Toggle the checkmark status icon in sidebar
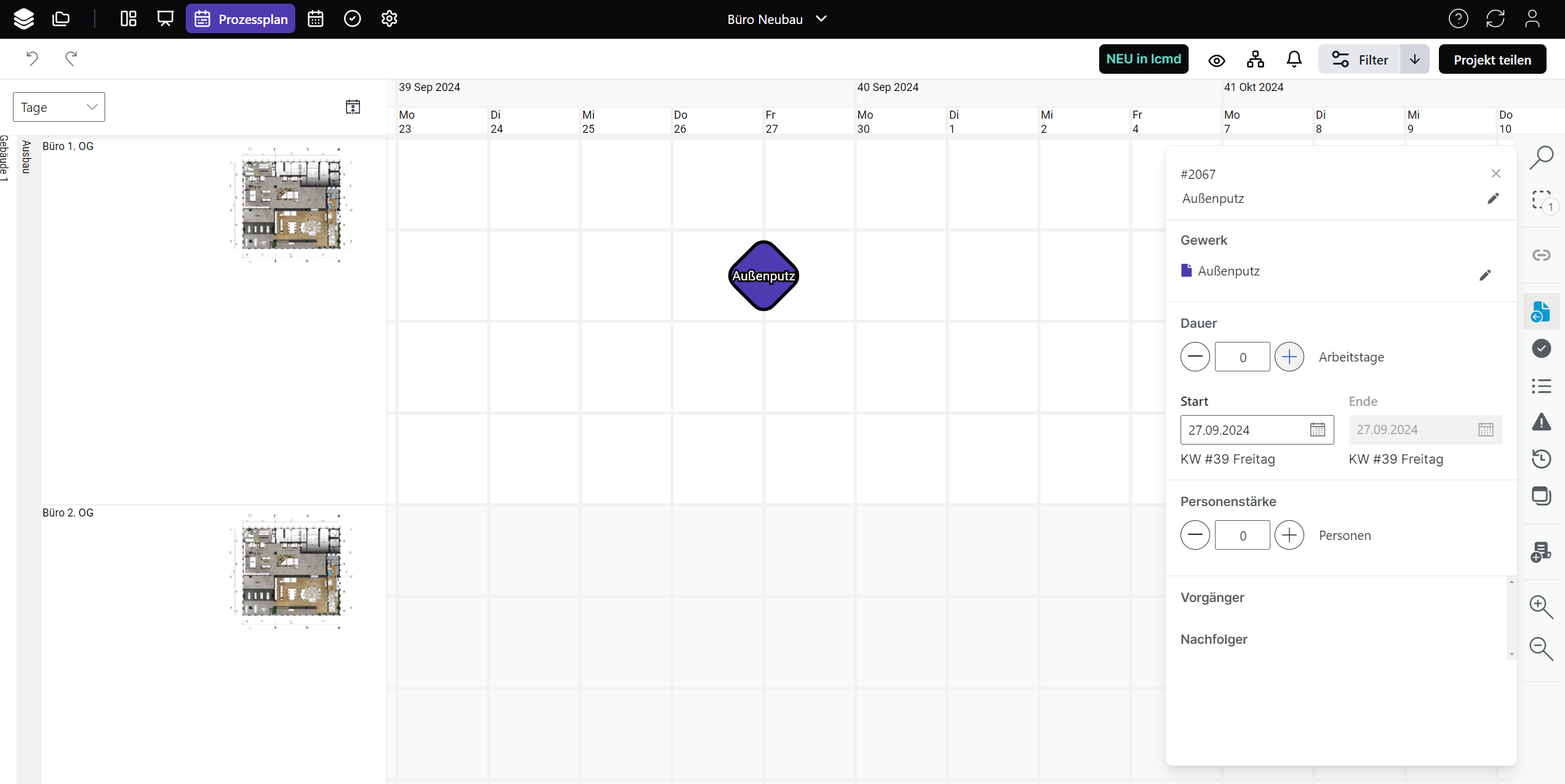 pos(1541,349)
